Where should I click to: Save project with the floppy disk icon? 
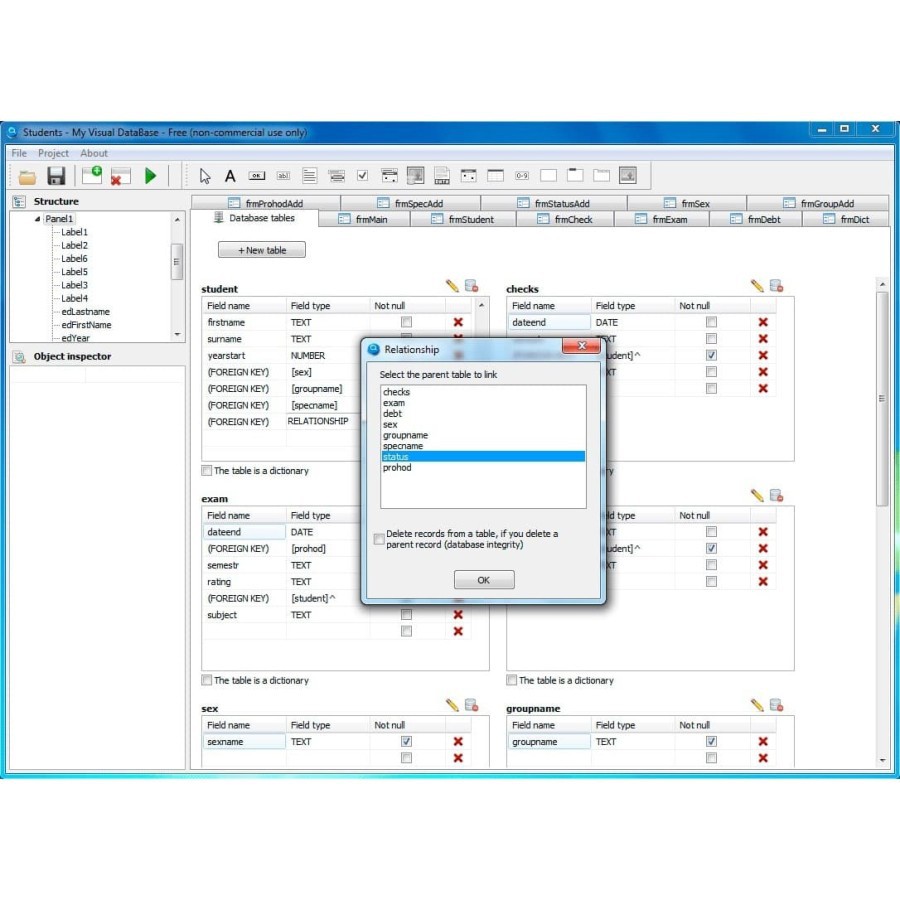pyautogui.click(x=56, y=176)
